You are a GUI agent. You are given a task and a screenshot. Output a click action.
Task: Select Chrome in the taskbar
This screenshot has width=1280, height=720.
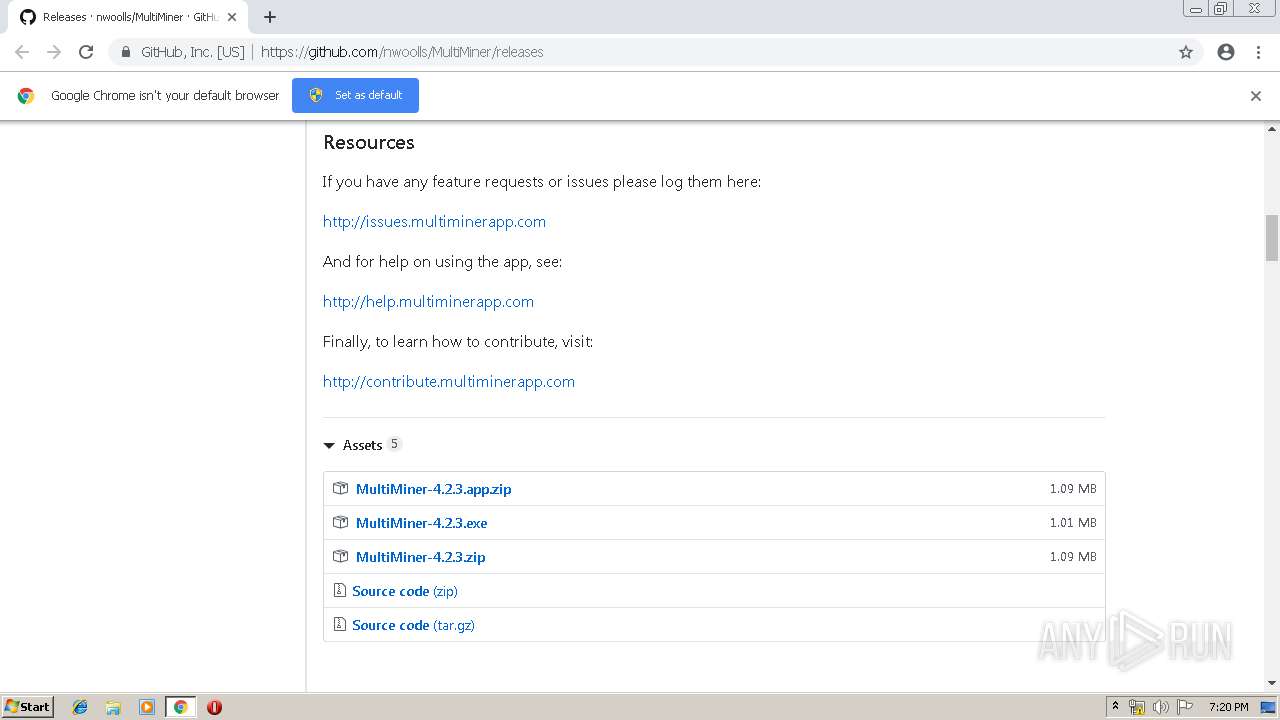[x=181, y=707]
